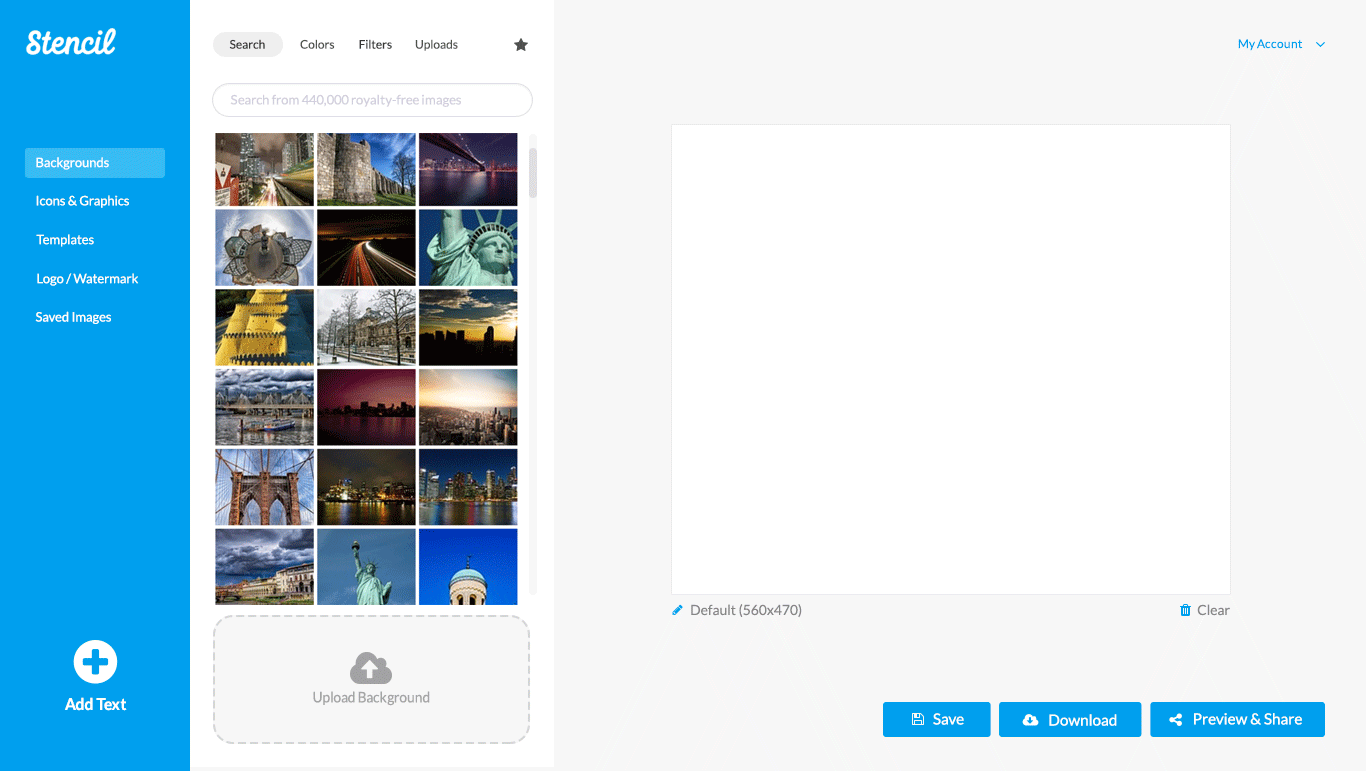View Saved Images
Viewport: 1366px width, 771px height.
coord(73,317)
